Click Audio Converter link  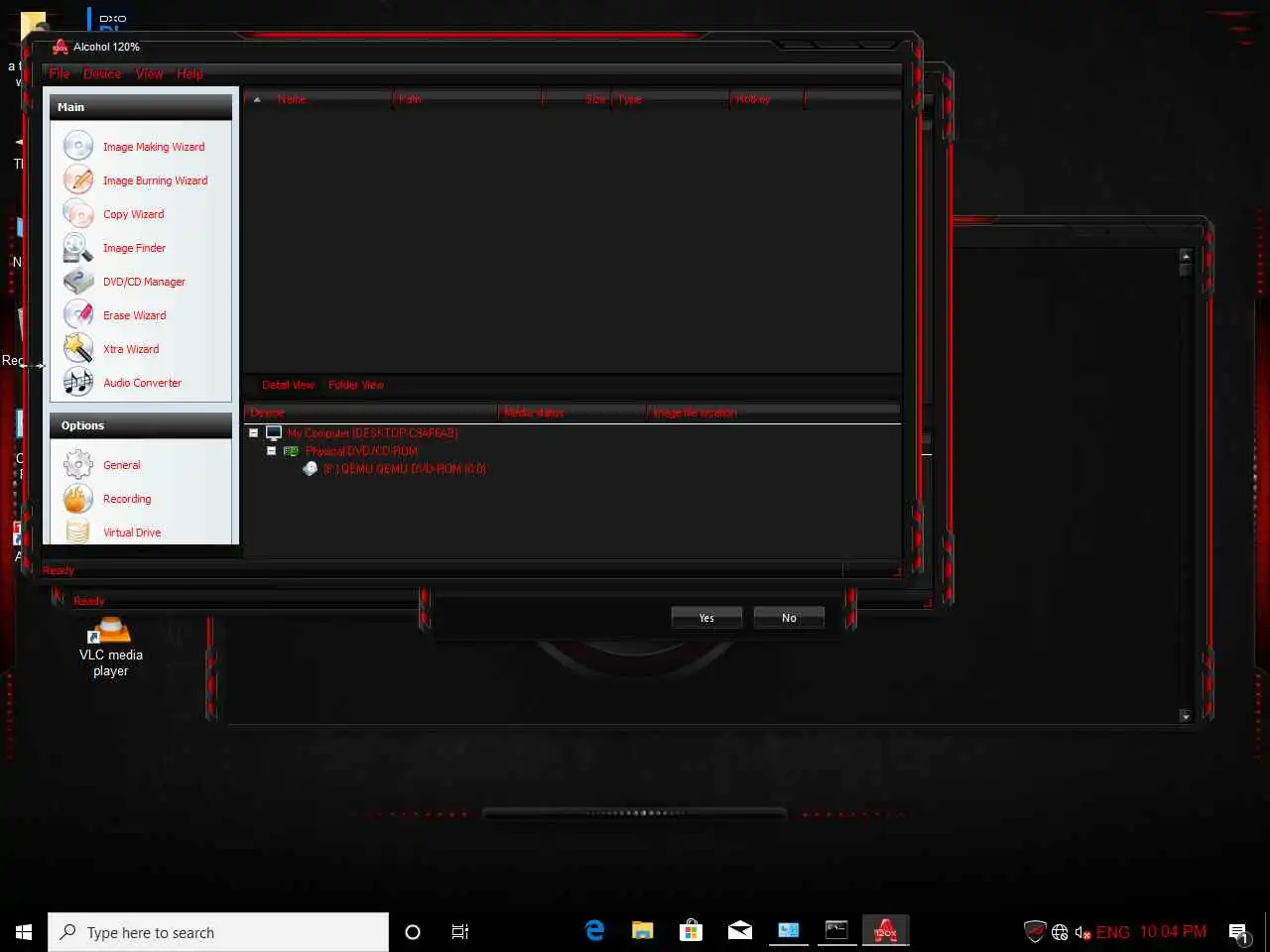click(143, 383)
